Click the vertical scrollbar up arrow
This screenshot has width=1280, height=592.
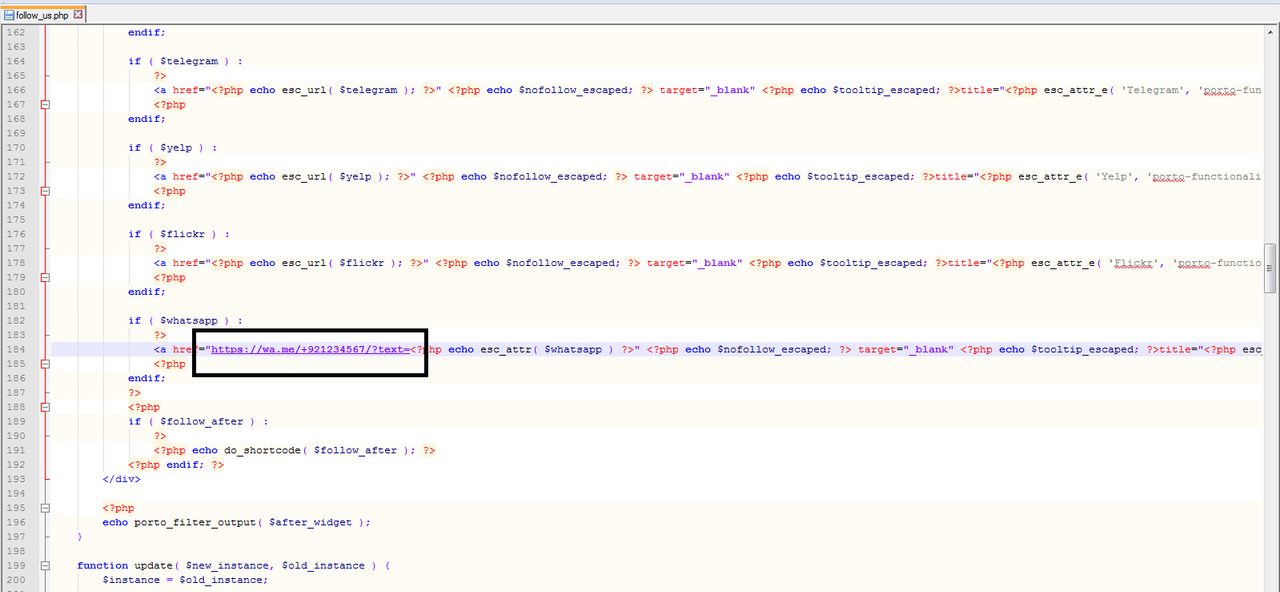(x=1271, y=31)
